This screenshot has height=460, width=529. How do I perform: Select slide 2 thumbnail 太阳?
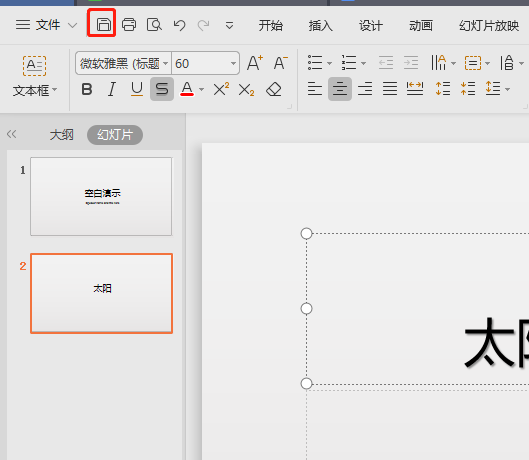tap(102, 293)
